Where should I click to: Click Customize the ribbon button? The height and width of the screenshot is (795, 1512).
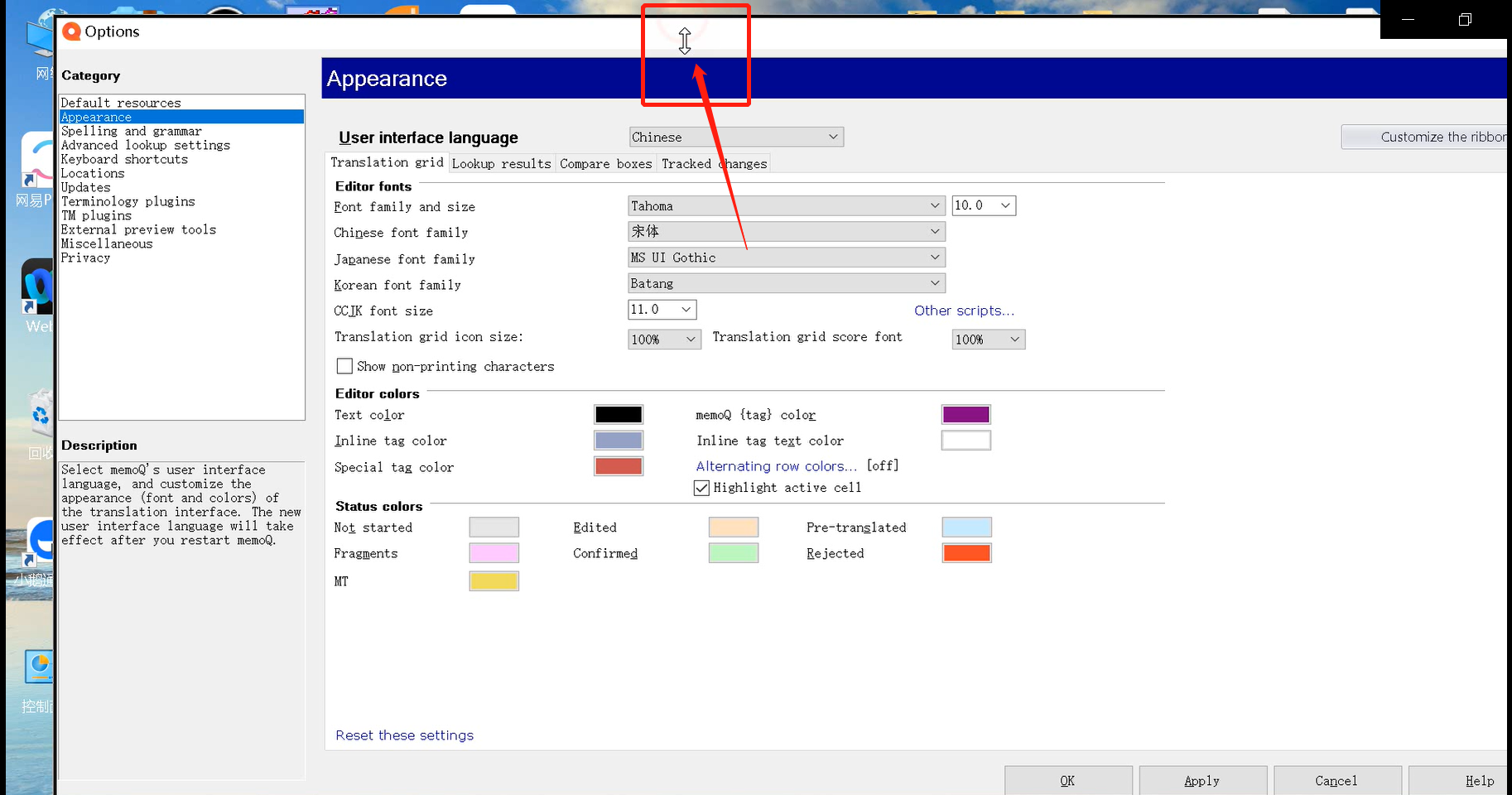(x=1426, y=137)
